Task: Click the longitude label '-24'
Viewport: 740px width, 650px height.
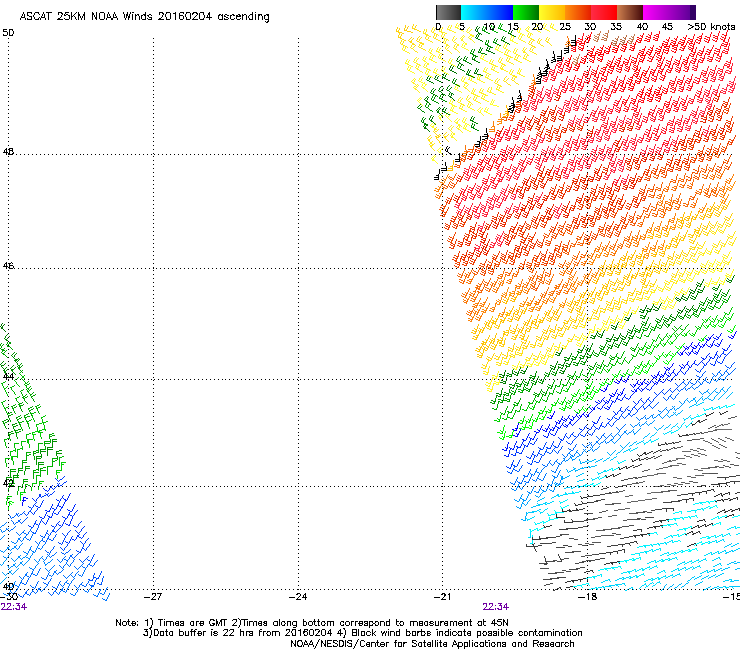Action: (x=298, y=597)
